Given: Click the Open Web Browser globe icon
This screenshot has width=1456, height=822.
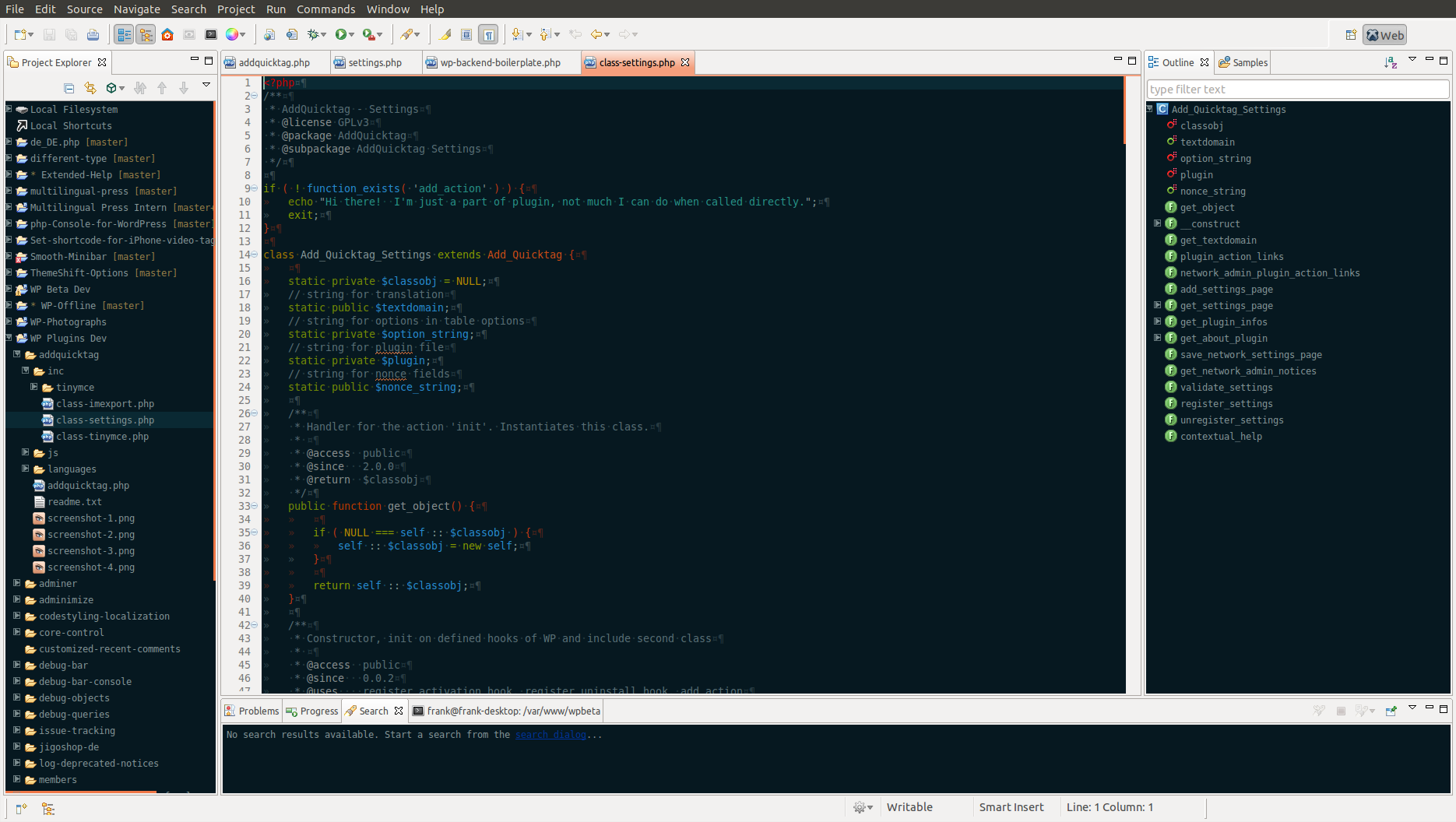Looking at the screenshot, I should [269, 34].
